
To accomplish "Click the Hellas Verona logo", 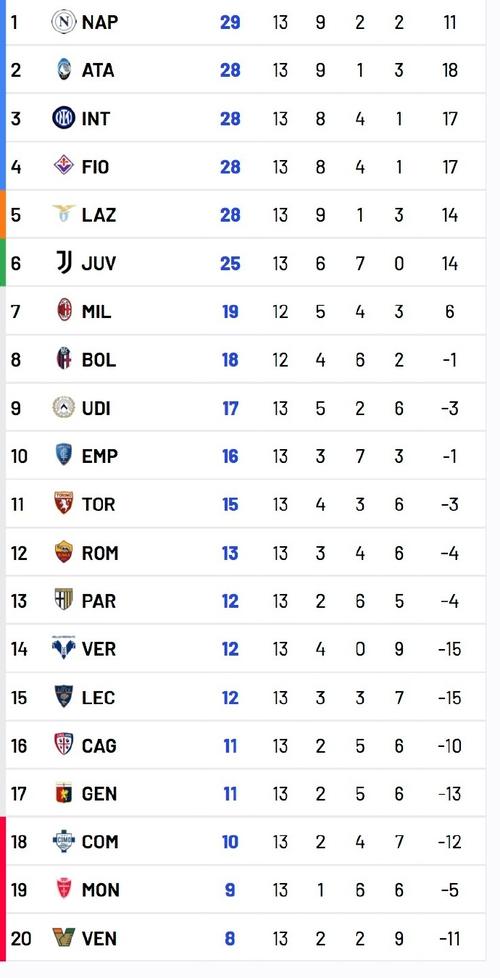I will 63,649.
